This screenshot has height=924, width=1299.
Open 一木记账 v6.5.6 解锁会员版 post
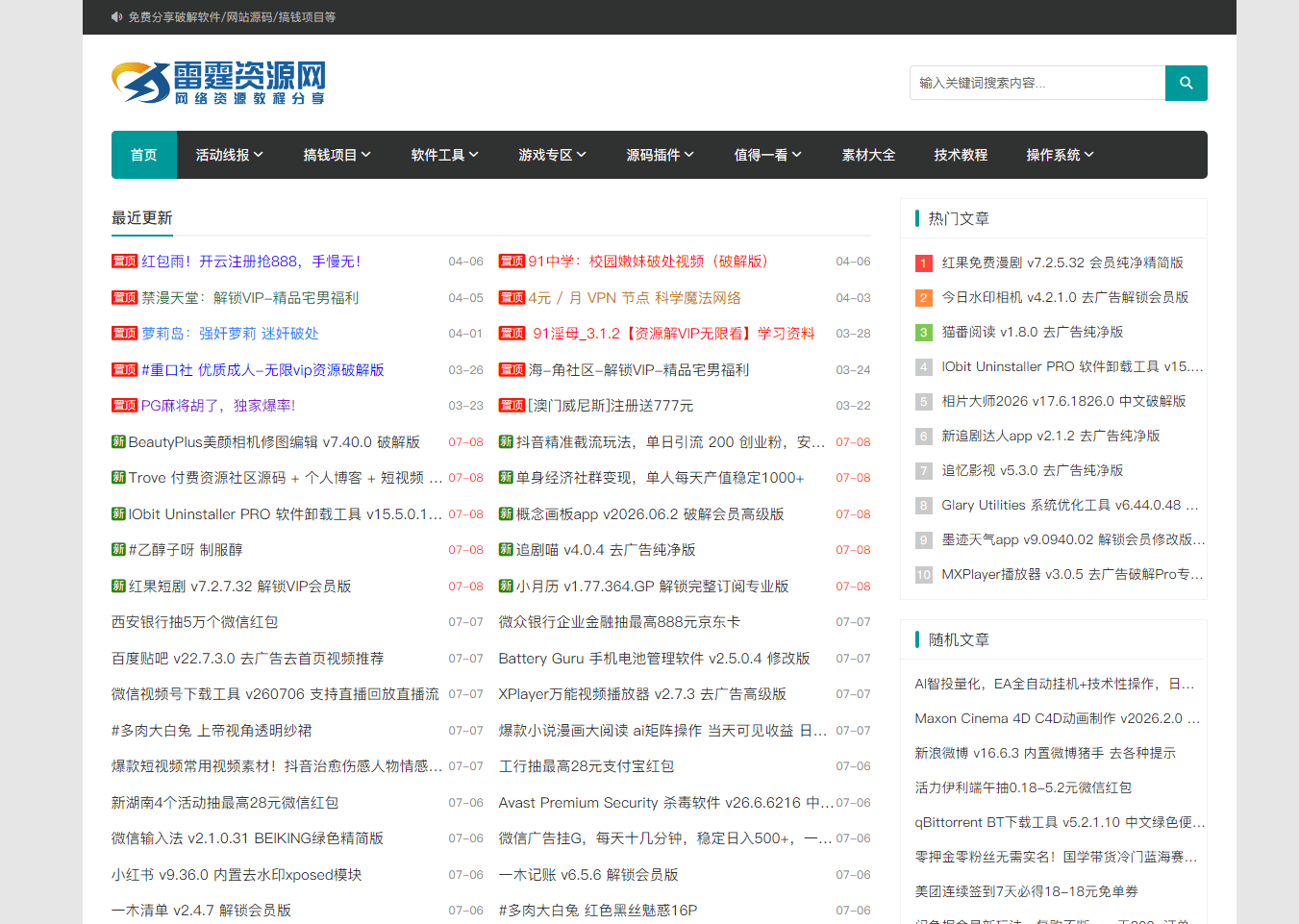588,875
